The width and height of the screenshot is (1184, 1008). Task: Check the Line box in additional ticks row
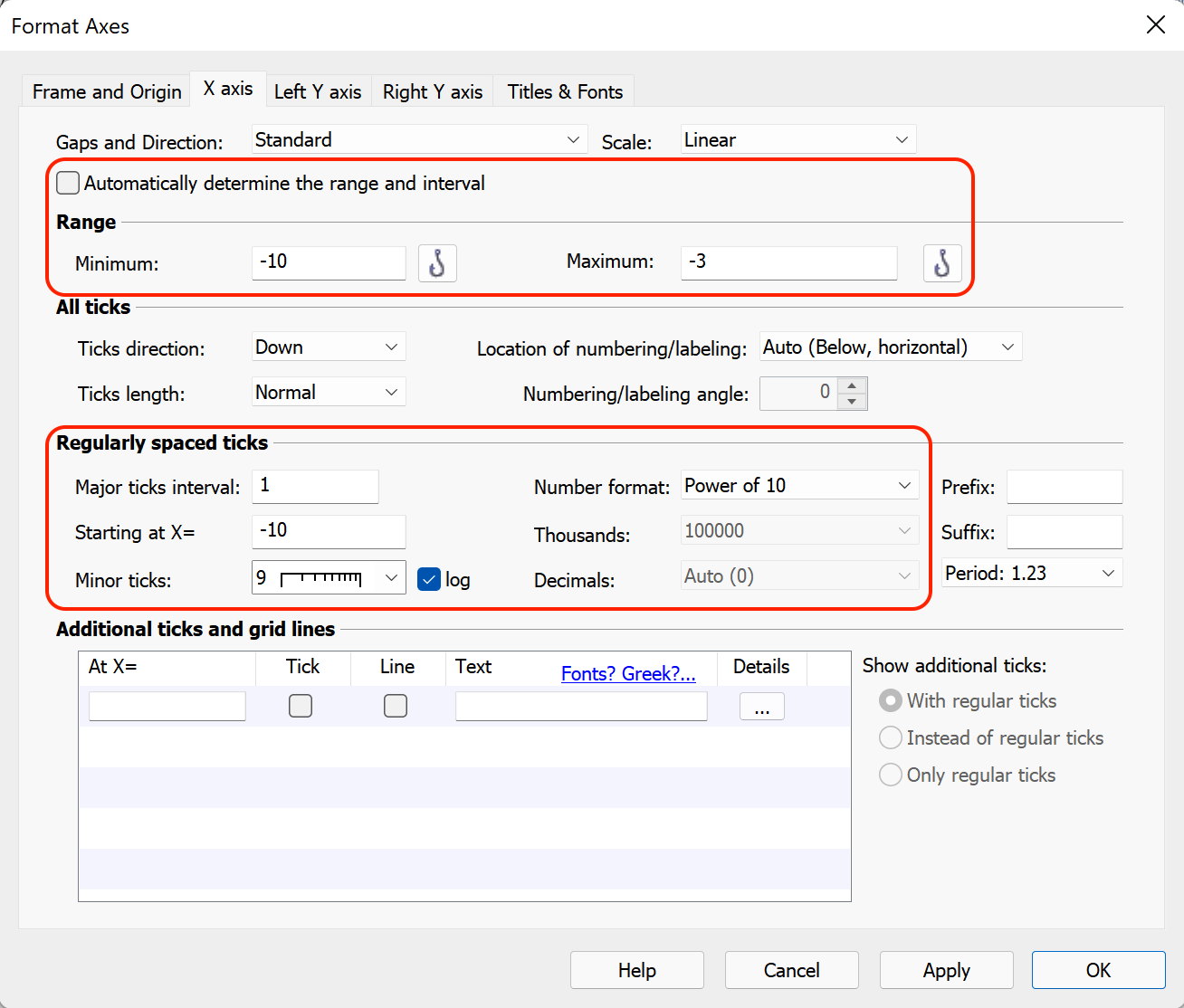(396, 706)
